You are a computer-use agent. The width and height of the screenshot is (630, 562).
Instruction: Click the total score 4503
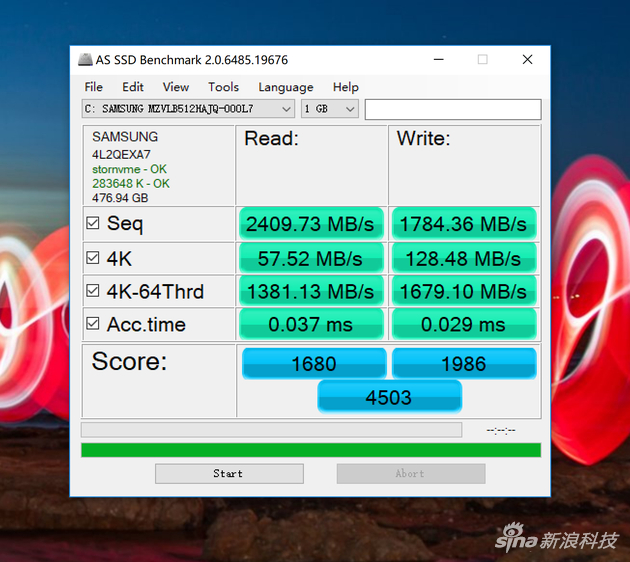(389, 397)
